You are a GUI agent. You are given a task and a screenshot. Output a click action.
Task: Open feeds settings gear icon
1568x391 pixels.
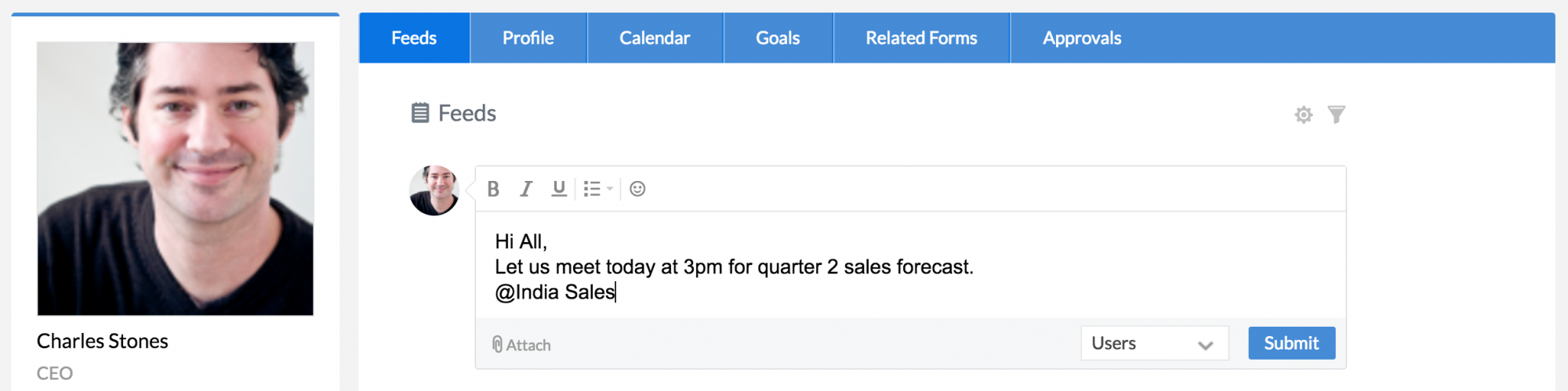[1303, 115]
